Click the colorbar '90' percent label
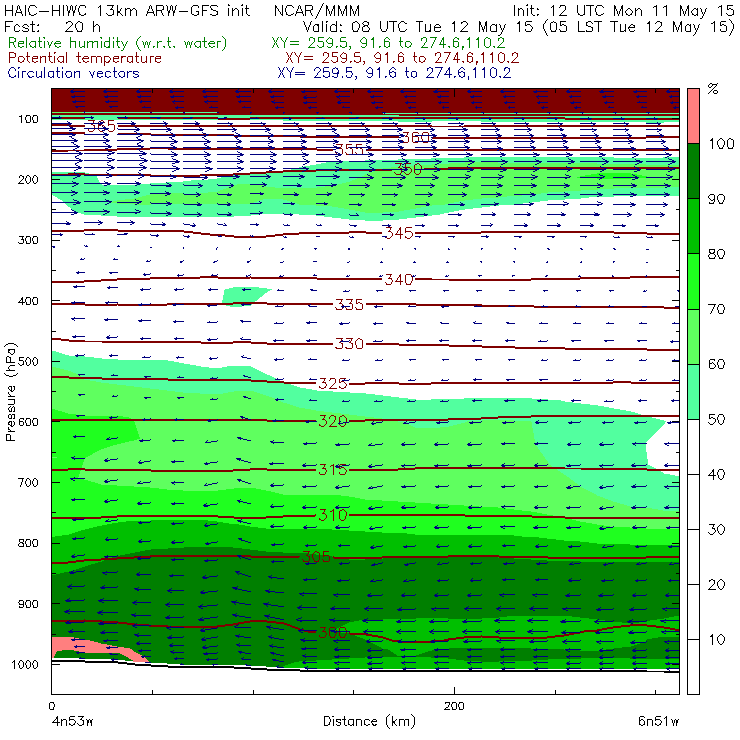 (x=716, y=199)
